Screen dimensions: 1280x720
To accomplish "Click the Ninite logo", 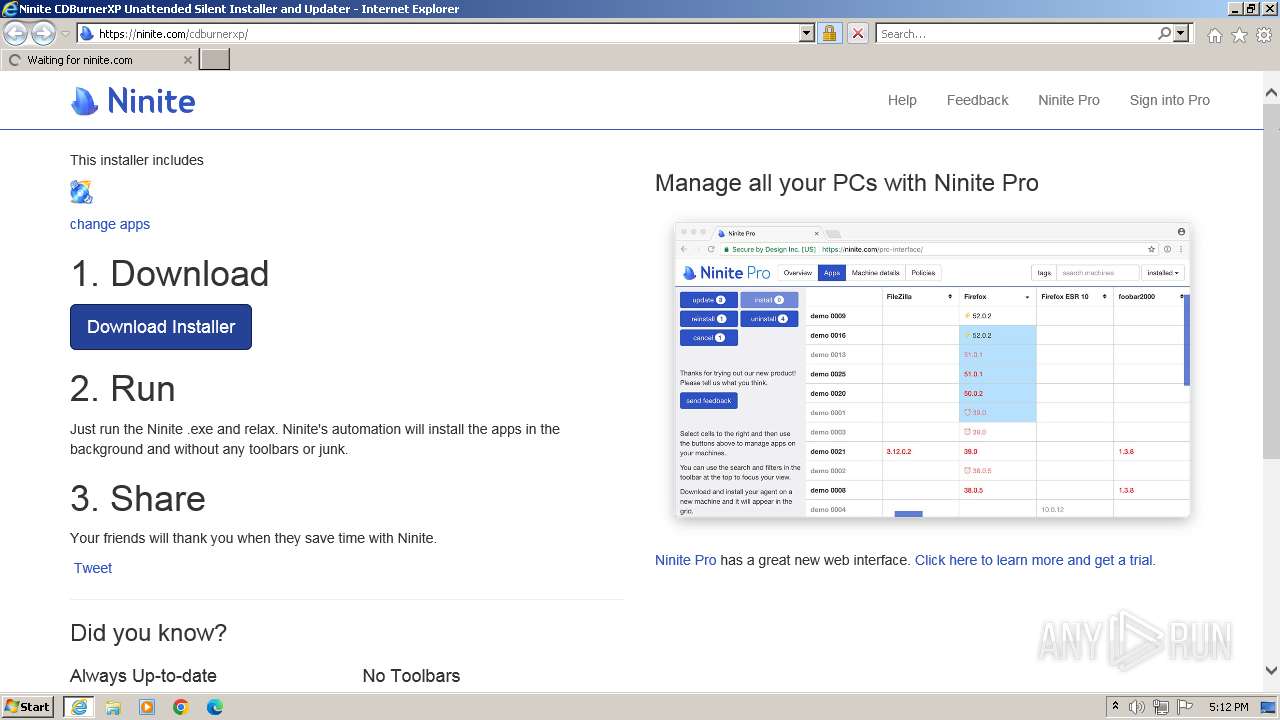I will [133, 101].
